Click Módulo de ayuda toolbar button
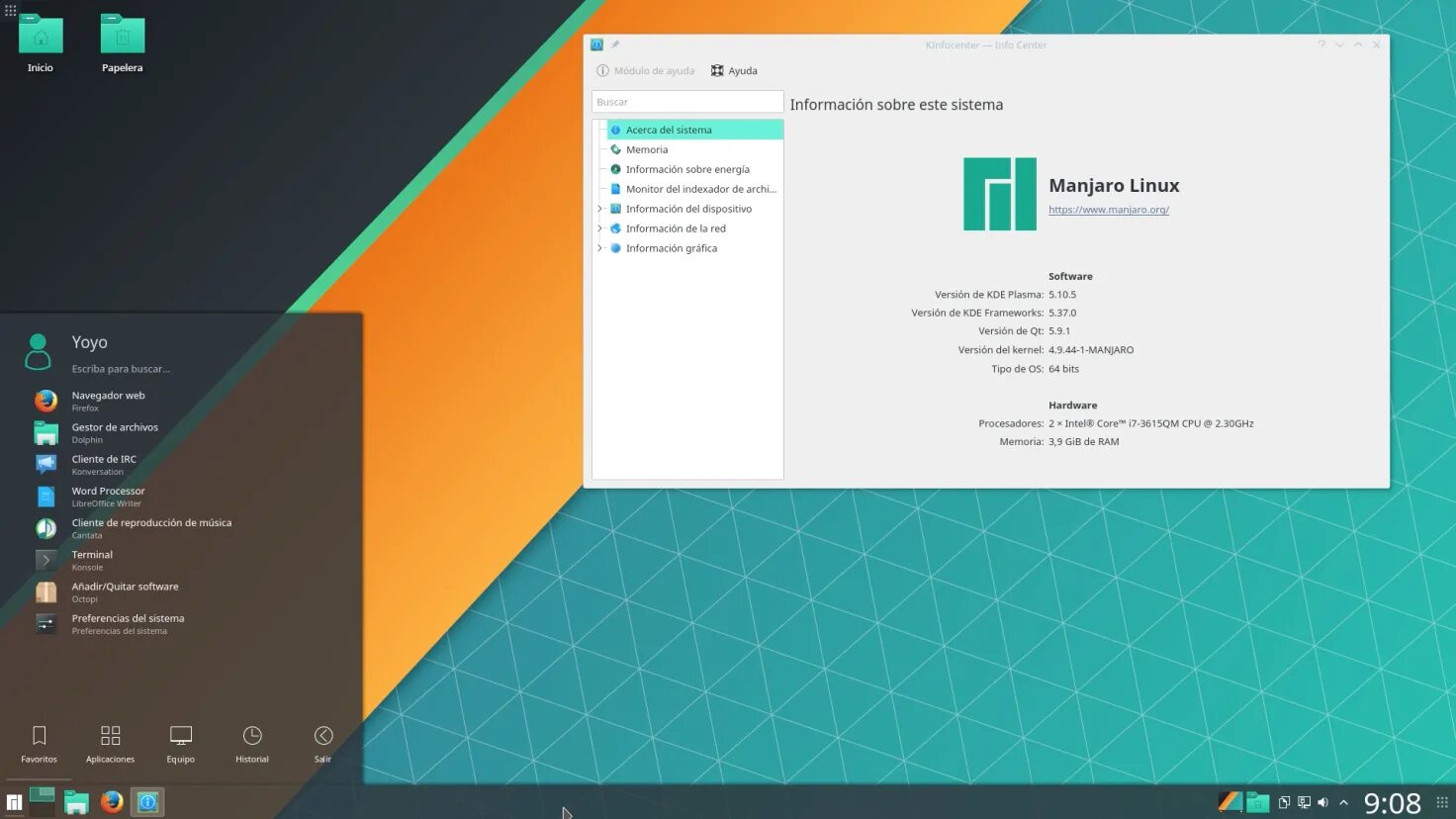This screenshot has width=1456, height=819. 645,71
